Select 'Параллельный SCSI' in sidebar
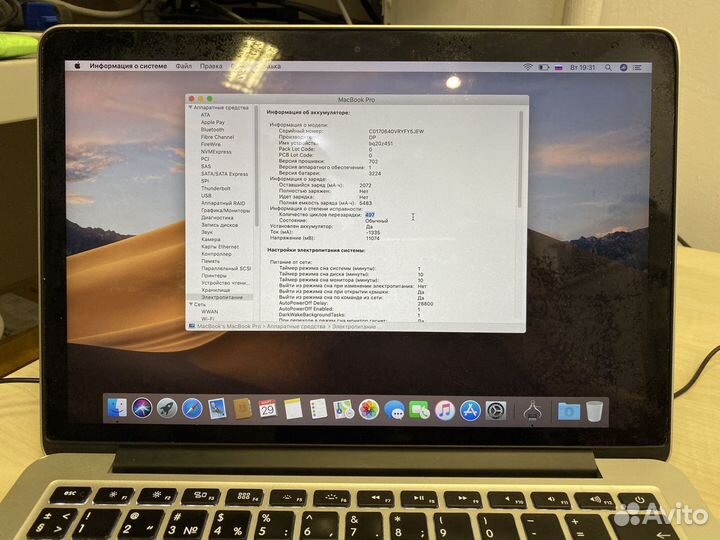This screenshot has height=540, width=720. [x=226, y=268]
